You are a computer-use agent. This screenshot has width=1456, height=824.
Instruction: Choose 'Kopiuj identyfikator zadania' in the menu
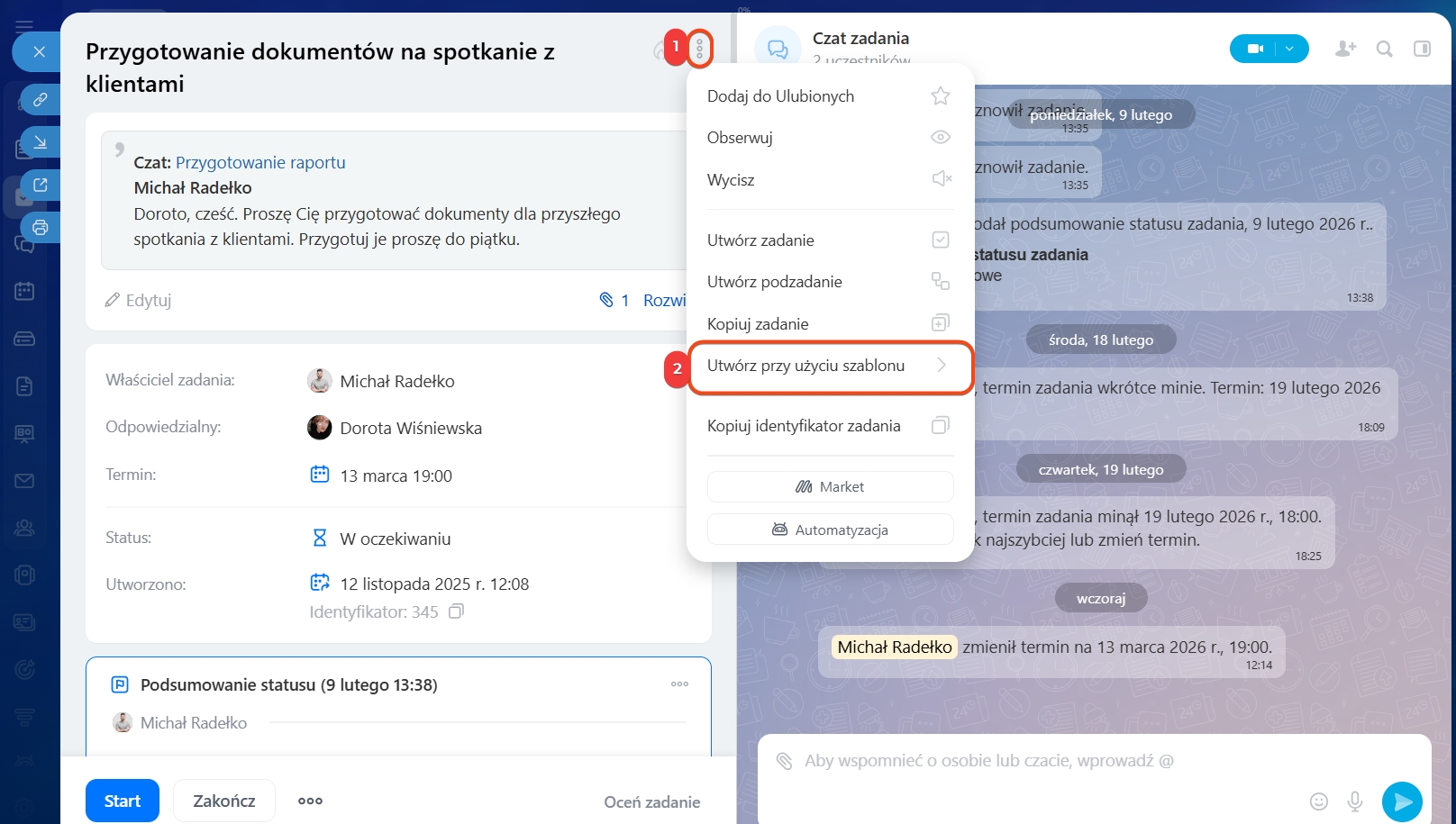[x=829, y=426]
